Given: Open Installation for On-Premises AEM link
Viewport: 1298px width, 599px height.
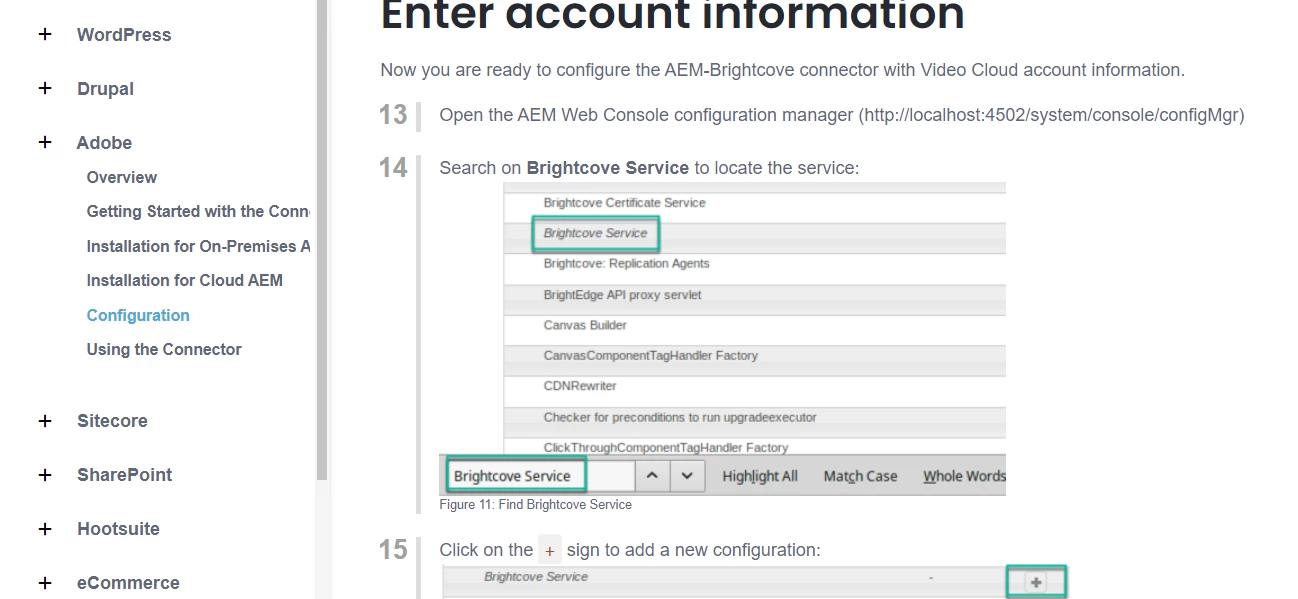Looking at the screenshot, I should [x=198, y=246].
